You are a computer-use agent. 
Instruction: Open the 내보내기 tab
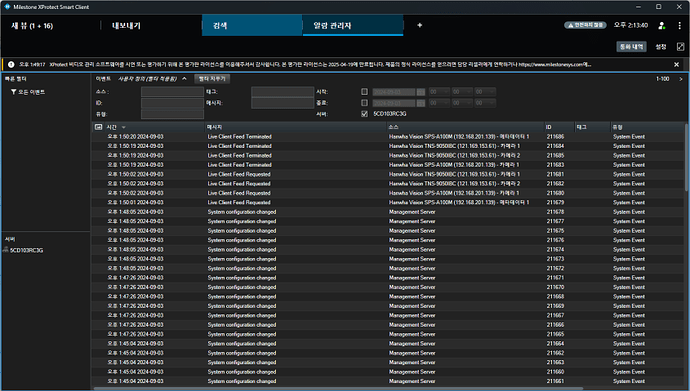[x=126, y=26]
